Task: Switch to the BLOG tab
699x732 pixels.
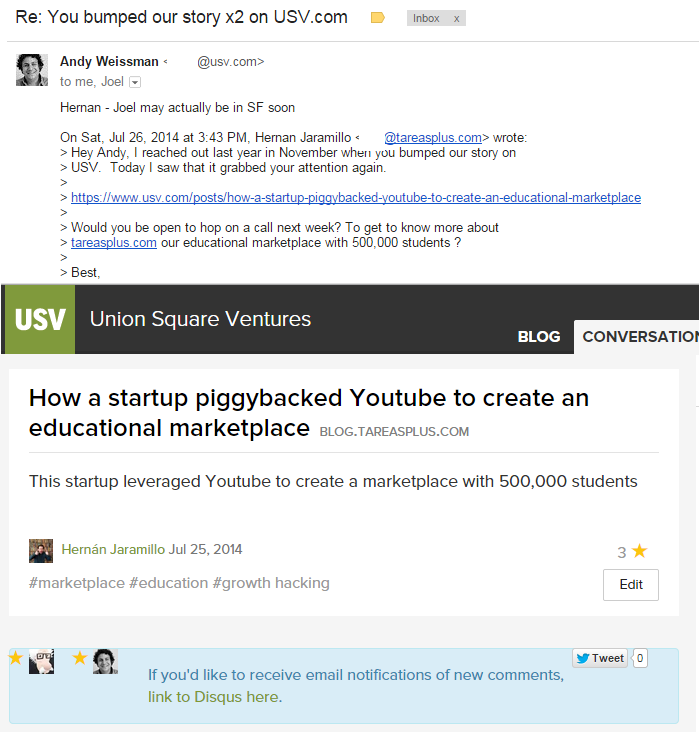Action: tap(539, 336)
